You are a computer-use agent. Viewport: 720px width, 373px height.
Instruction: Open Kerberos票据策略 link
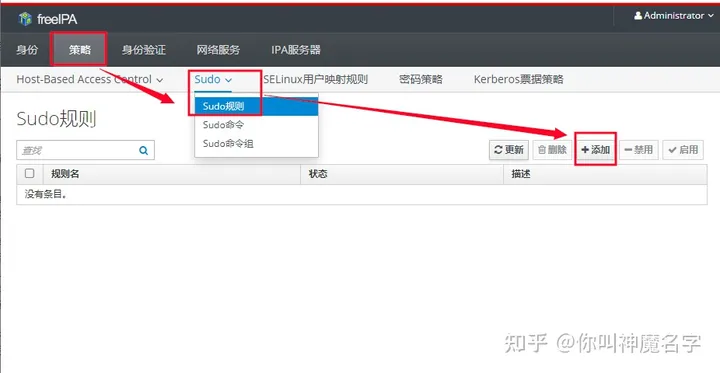click(518, 79)
